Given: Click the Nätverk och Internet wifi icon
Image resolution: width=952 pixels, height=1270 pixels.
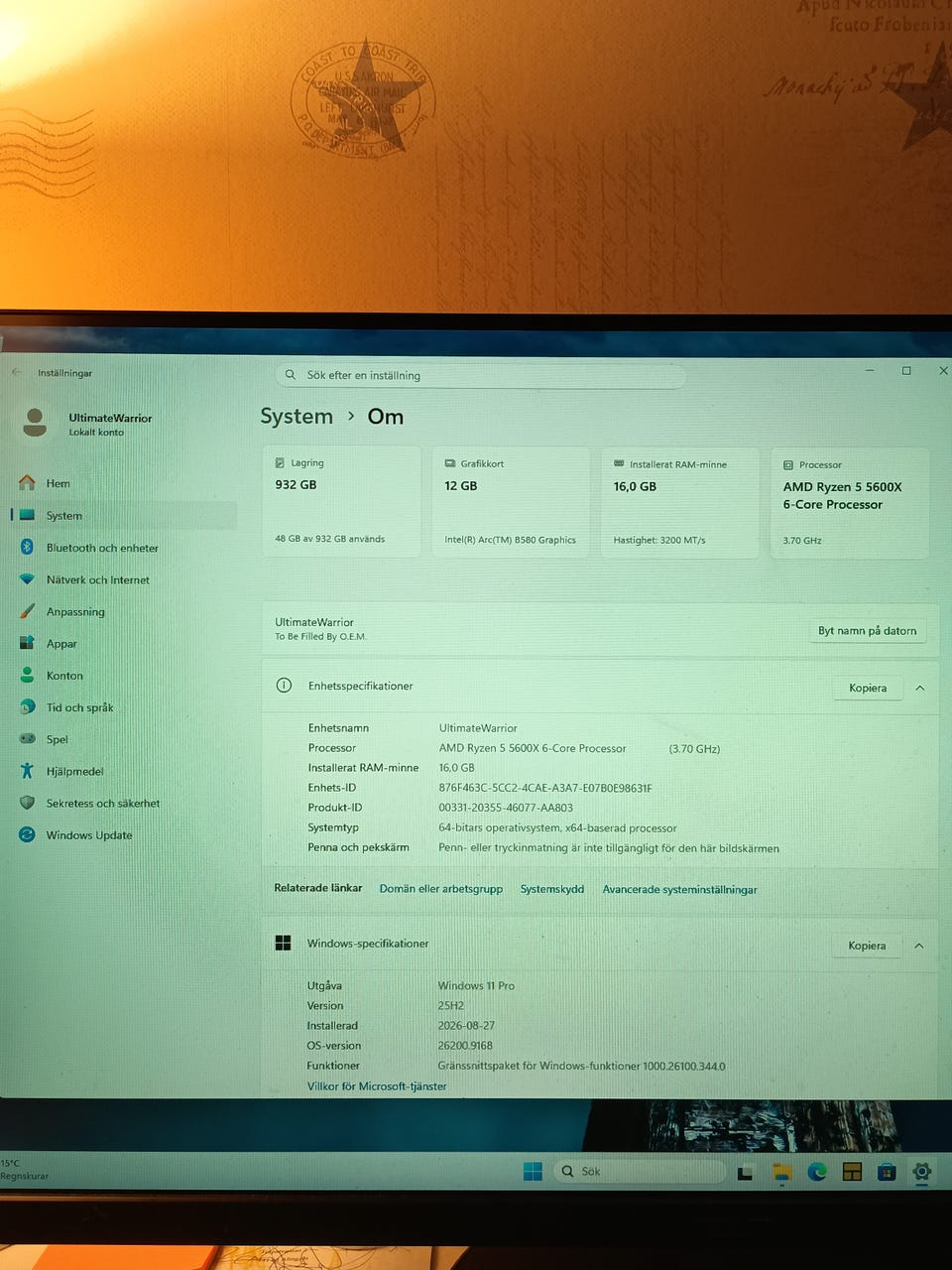Looking at the screenshot, I should pyautogui.click(x=27, y=579).
